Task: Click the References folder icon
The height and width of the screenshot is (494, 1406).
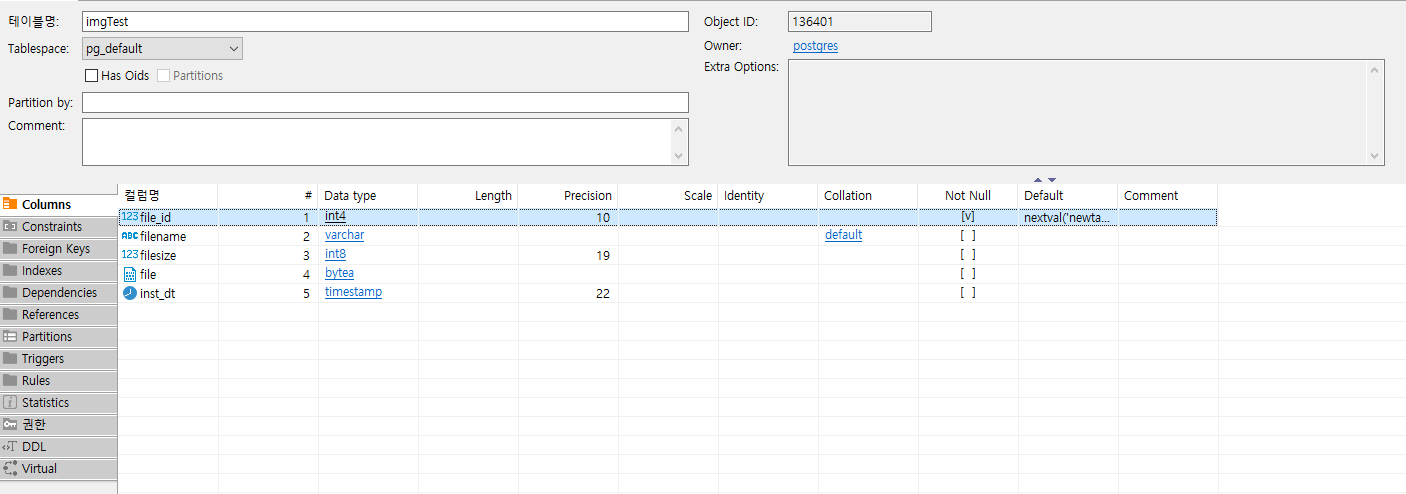Action: [10, 315]
